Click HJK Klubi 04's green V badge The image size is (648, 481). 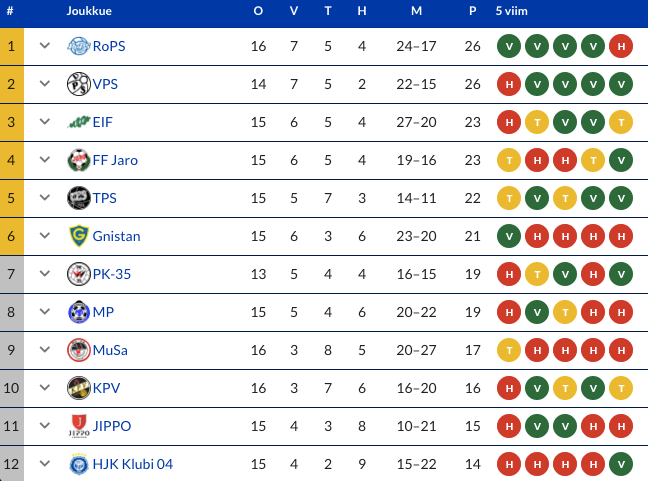[x=621, y=464]
